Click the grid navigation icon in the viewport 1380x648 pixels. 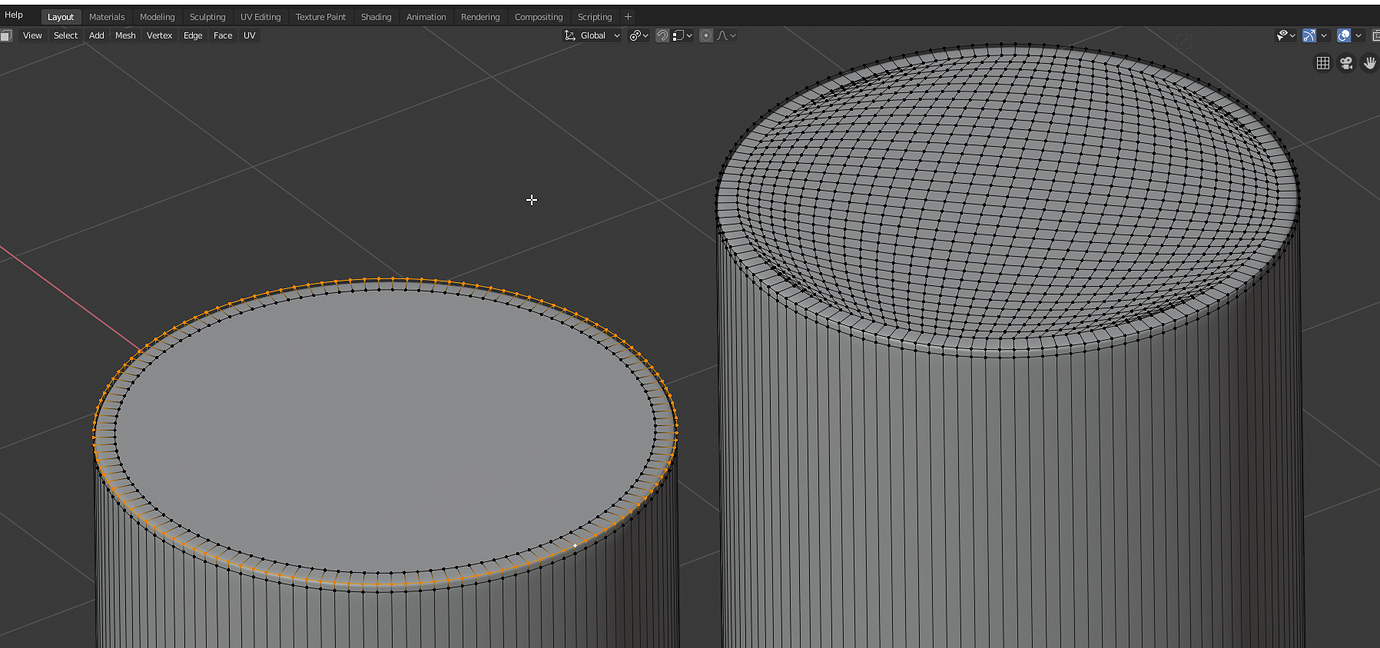tap(1322, 62)
